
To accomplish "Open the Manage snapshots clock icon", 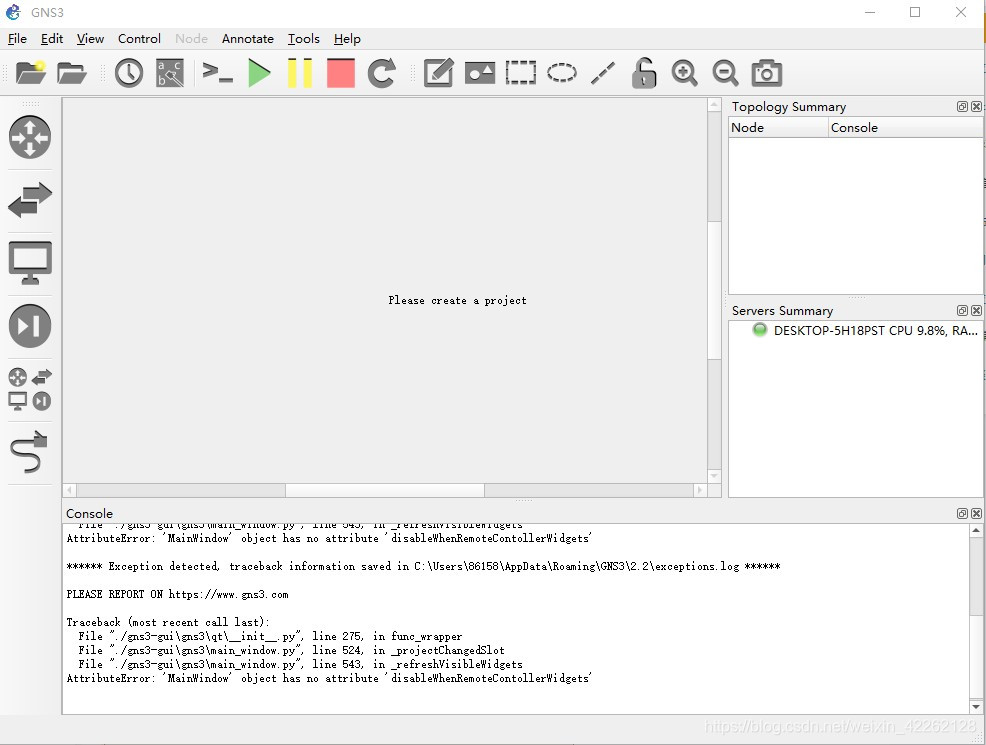I will coord(129,73).
